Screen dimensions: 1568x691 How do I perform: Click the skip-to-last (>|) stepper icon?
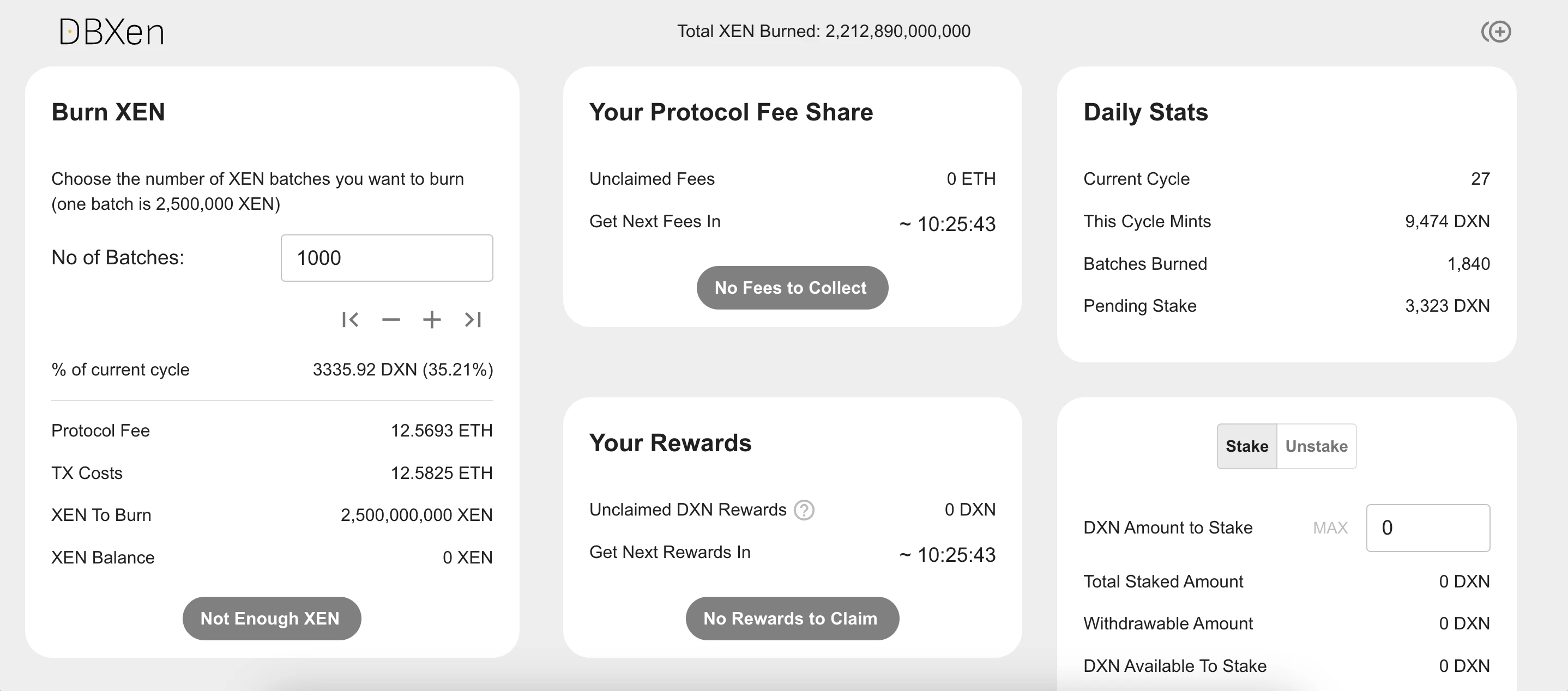point(472,319)
